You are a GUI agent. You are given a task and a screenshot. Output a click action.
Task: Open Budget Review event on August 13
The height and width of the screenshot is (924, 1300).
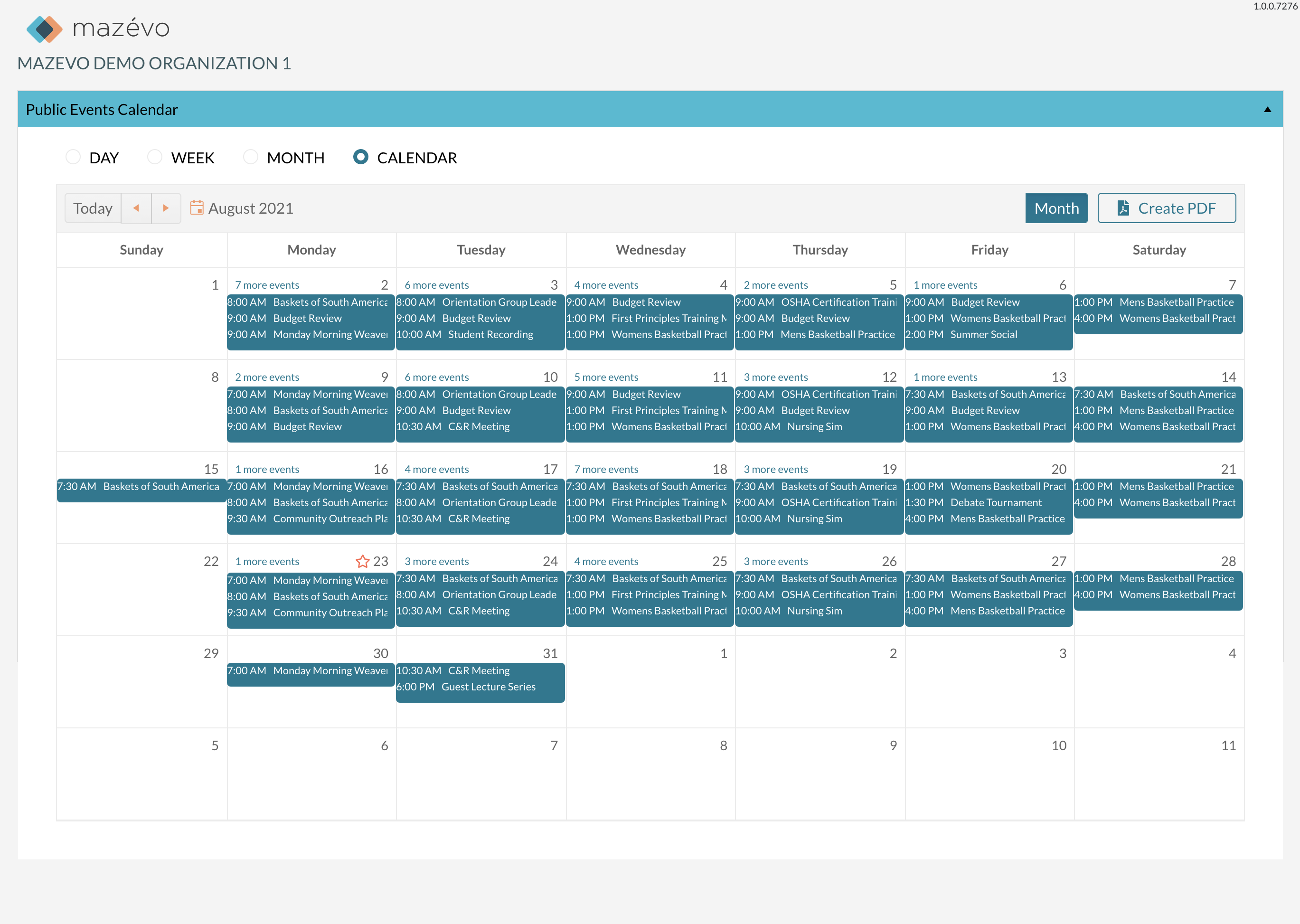click(x=988, y=410)
